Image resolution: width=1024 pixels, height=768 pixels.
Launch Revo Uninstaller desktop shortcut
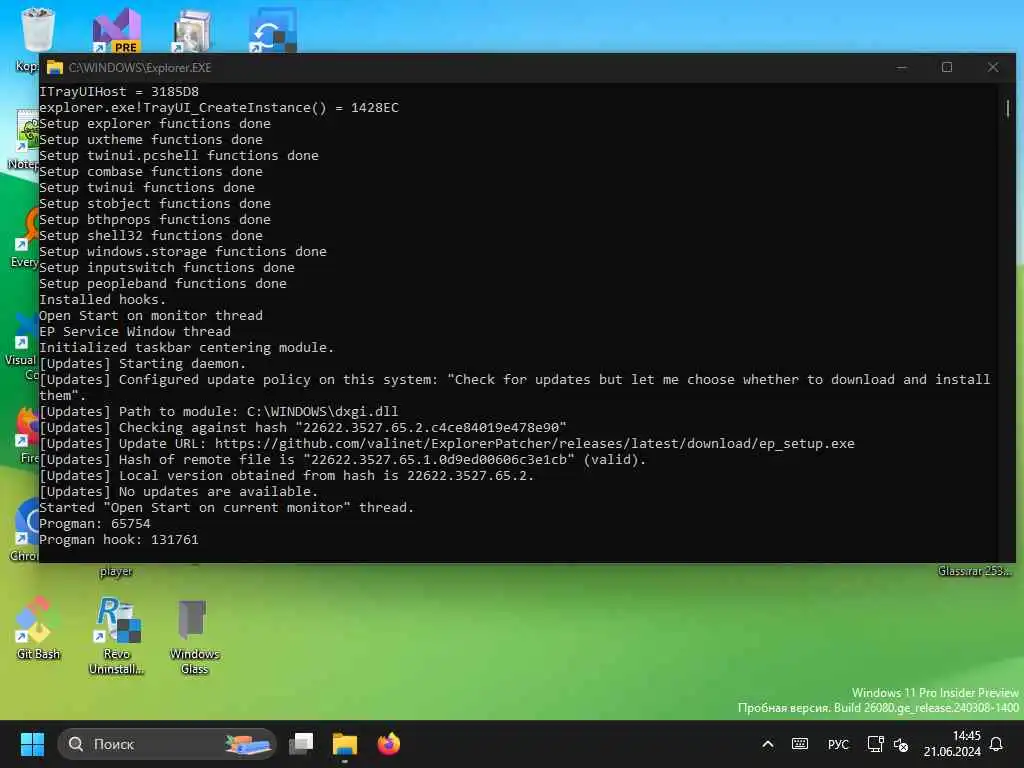[117, 635]
